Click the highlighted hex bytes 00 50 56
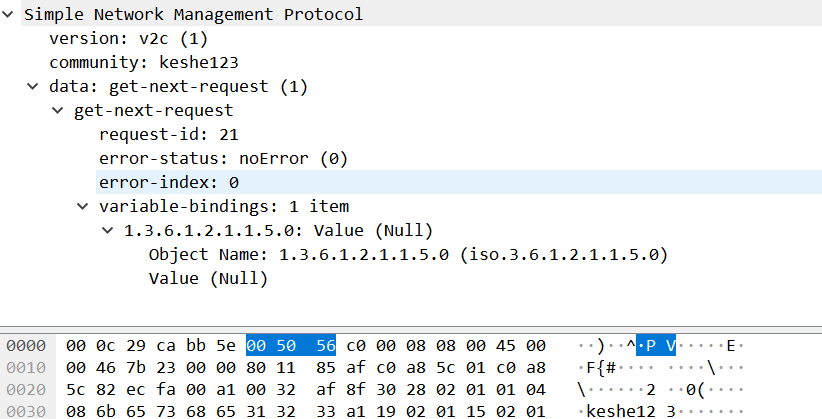 (x=290, y=345)
